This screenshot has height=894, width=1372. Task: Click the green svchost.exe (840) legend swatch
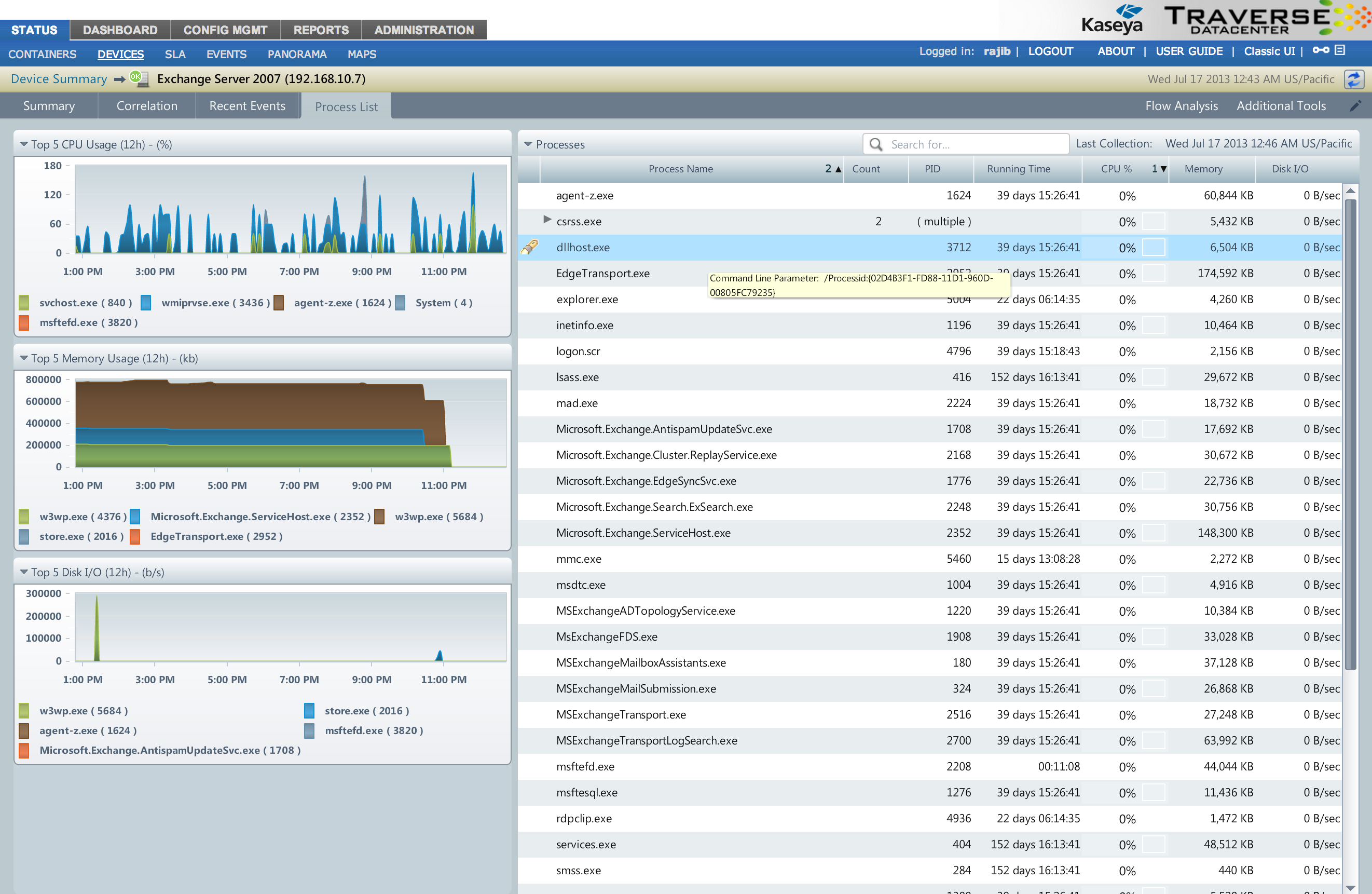[x=24, y=302]
